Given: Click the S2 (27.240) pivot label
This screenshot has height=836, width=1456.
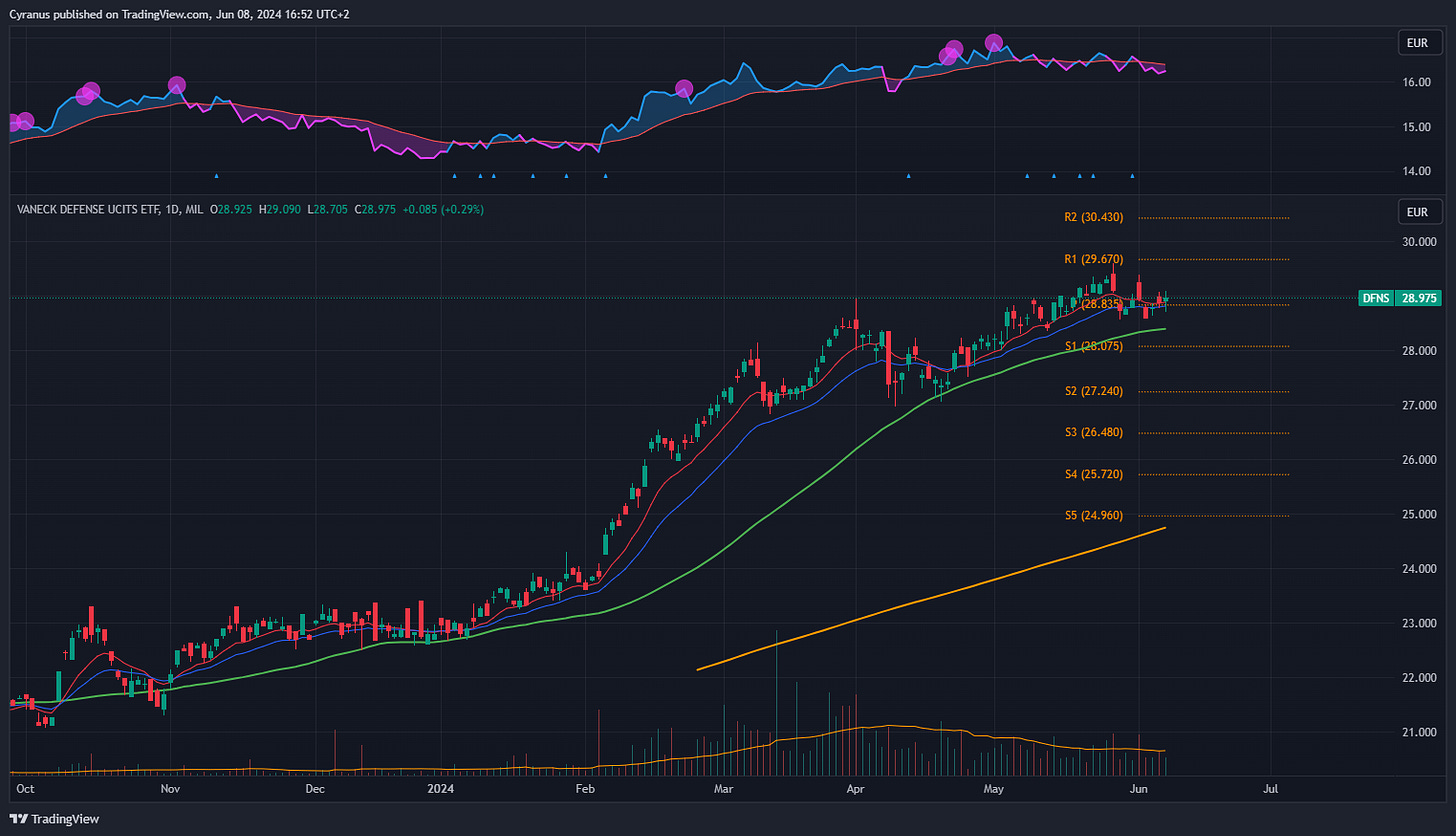Looking at the screenshot, I should tap(1093, 391).
